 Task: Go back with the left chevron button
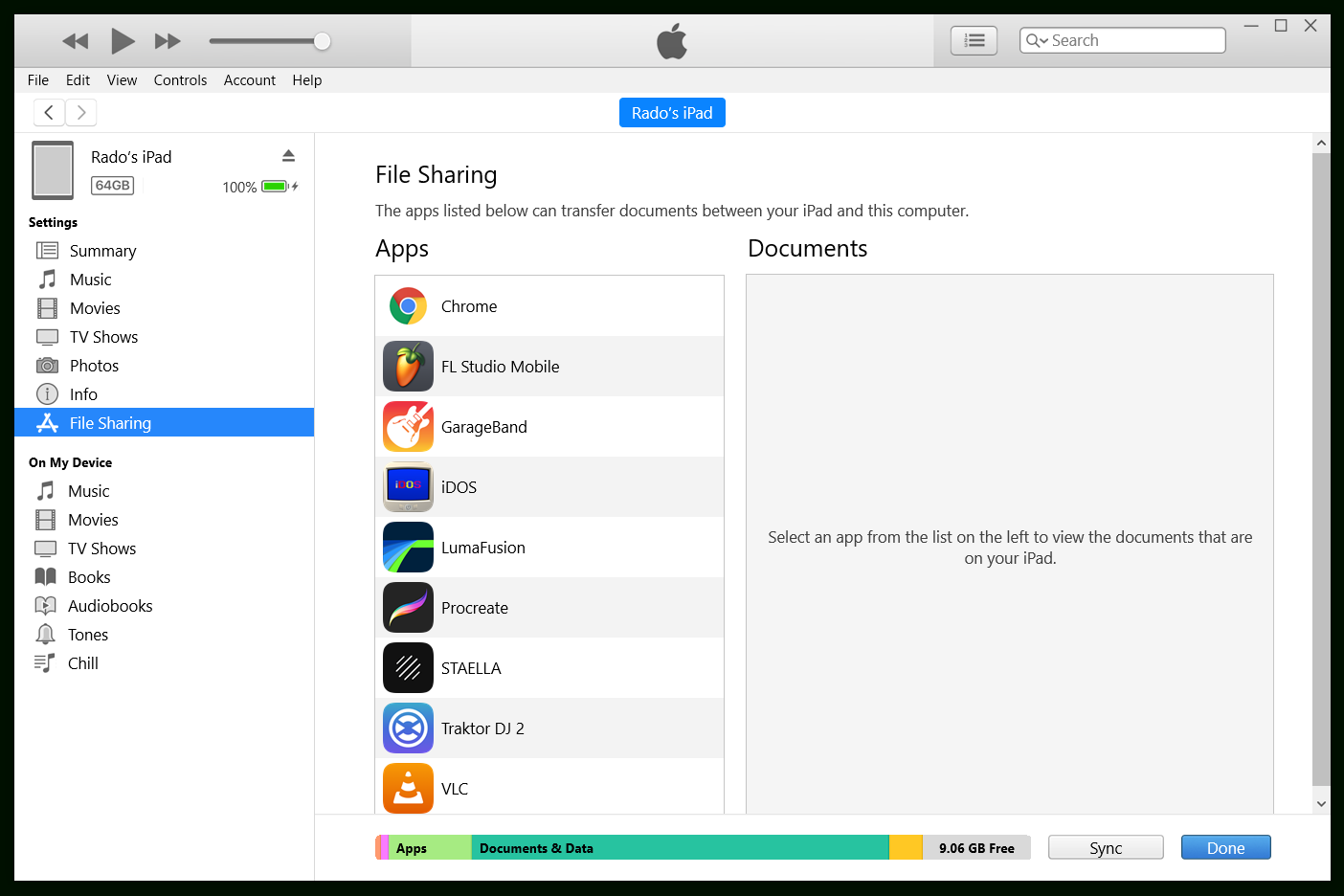49,113
